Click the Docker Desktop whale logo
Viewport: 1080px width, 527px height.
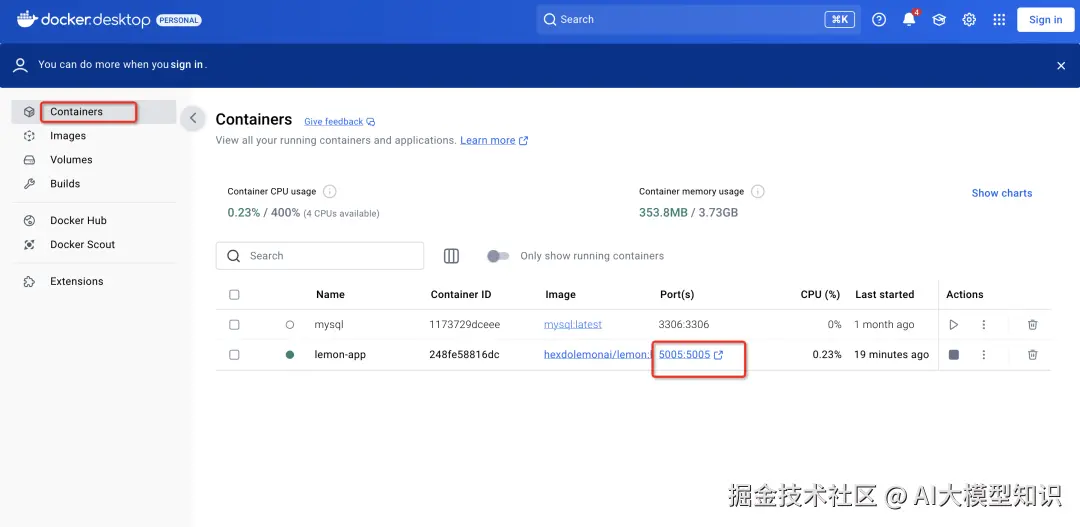click(x=27, y=19)
